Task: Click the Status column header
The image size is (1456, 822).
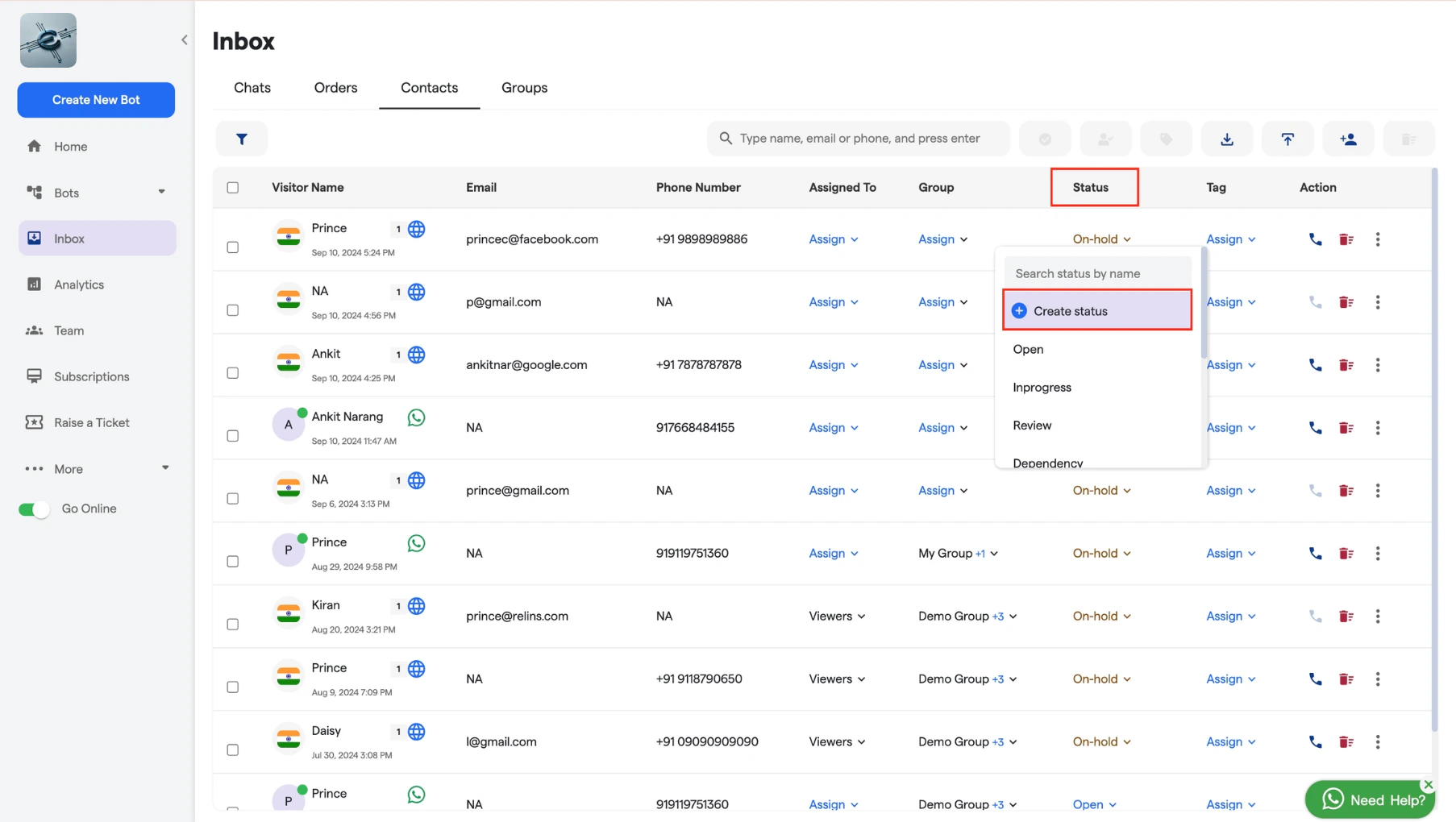Action: tap(1091, 188)
